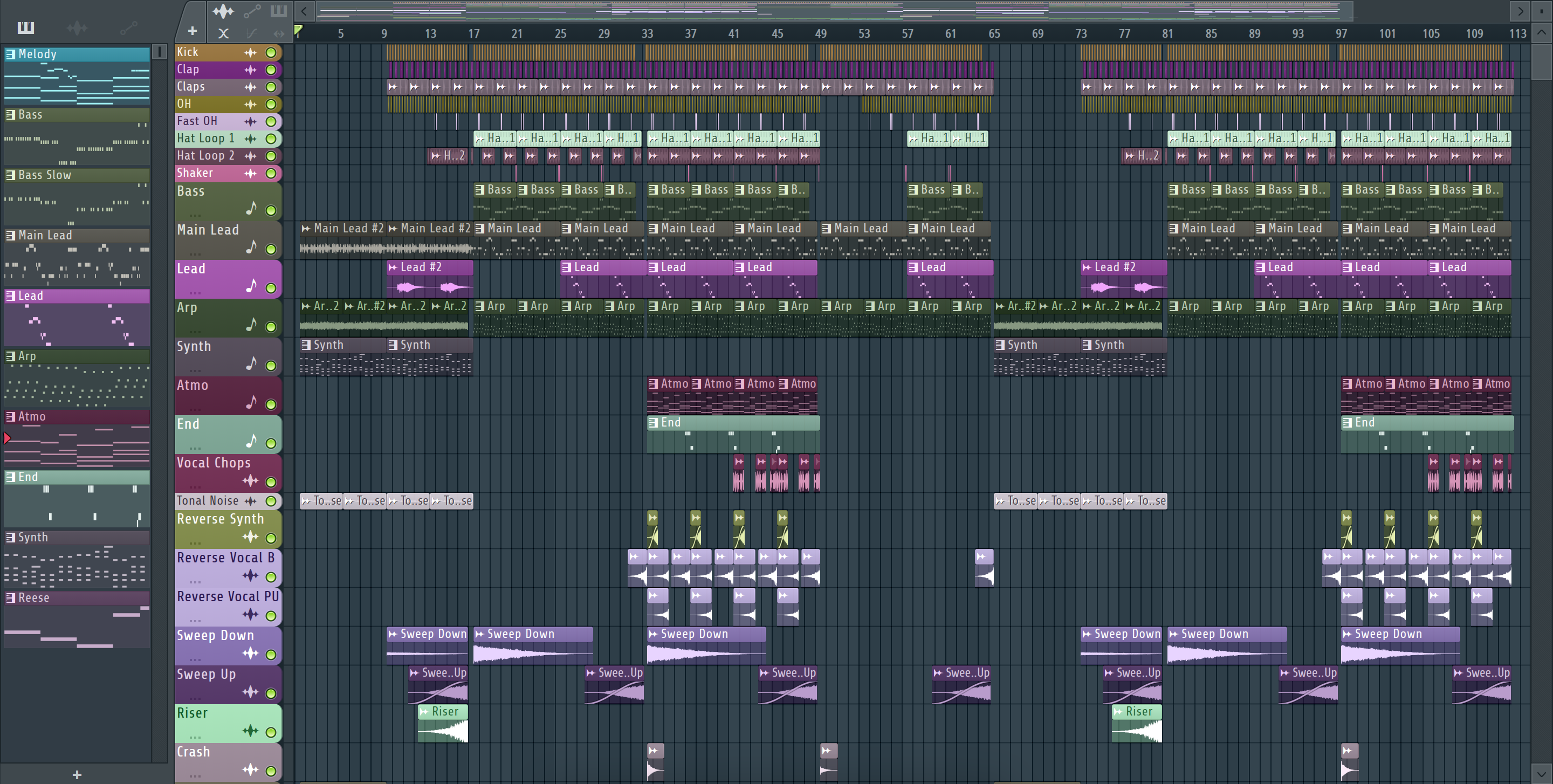The image size is (1553, 784).
Task: Click the Reverse Vocal PU track name
Action: tap(228, 596)
